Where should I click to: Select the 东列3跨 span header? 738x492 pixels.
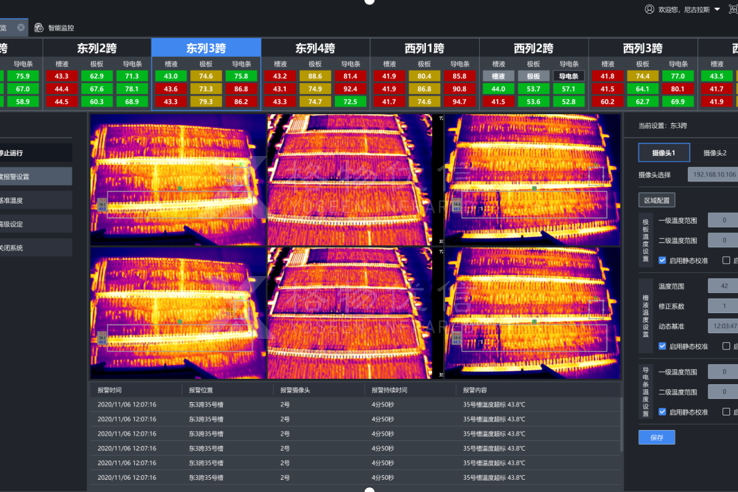[x=206, y=48]
